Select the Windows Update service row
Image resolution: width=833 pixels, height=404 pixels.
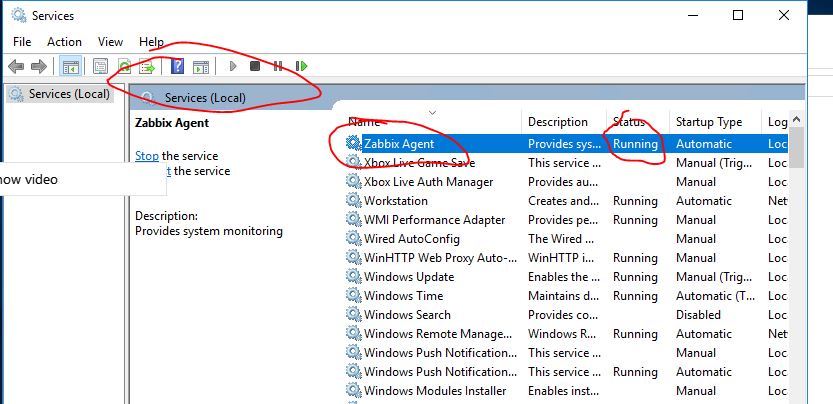click(x=408, y=277)
